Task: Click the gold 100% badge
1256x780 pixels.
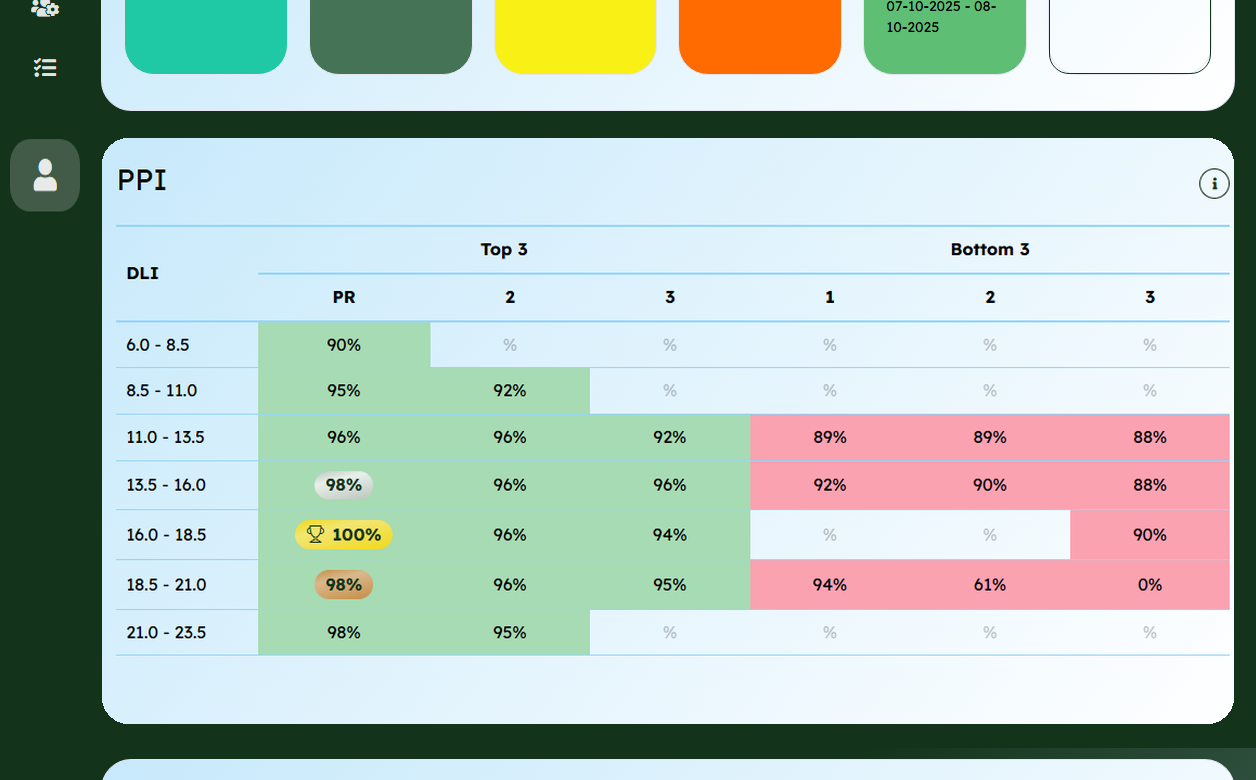Action: [x=344, y=535]
